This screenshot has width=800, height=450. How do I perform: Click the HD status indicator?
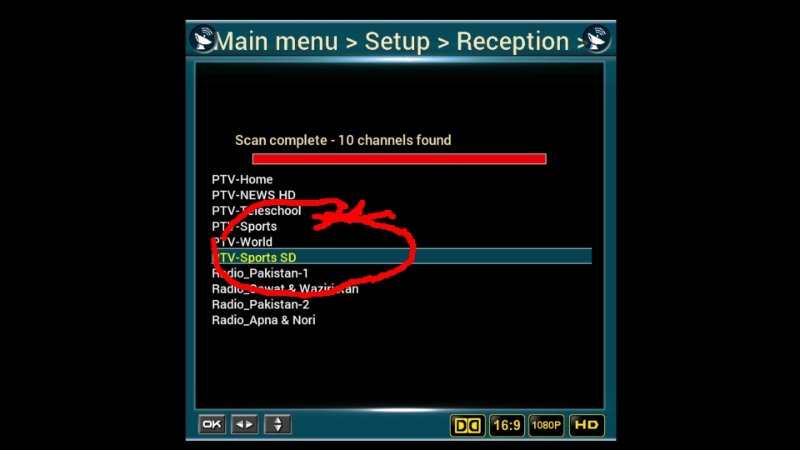[x=587, y=425]
